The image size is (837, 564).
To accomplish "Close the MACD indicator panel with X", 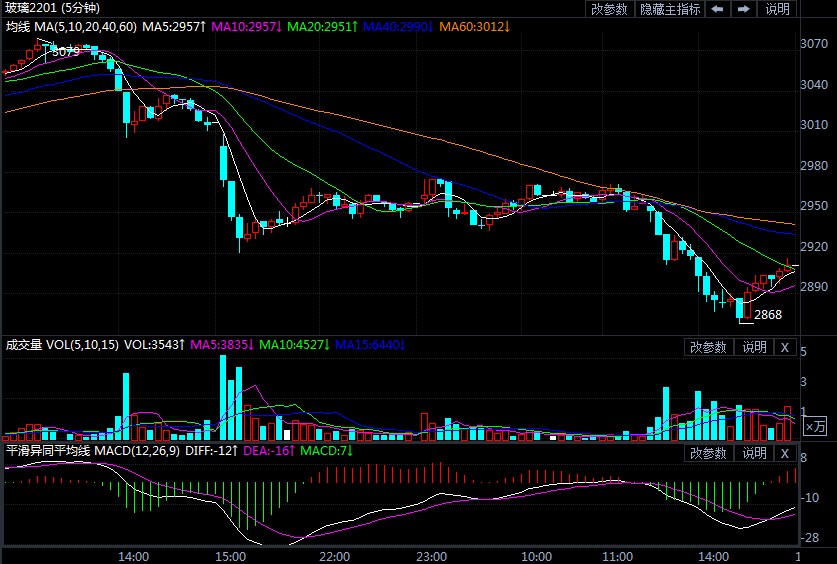I will pos(785,454).
